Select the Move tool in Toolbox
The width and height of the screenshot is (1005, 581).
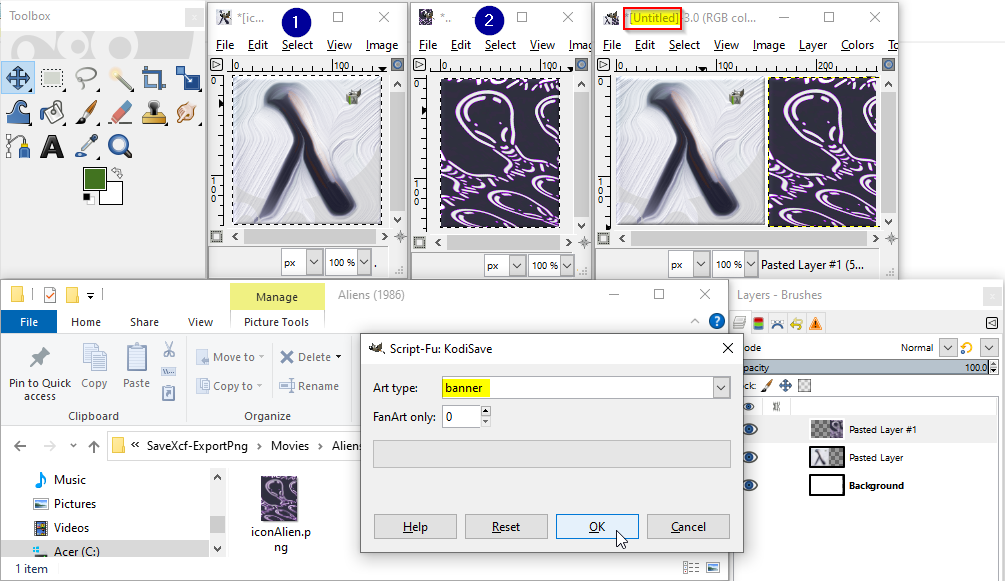18,78
